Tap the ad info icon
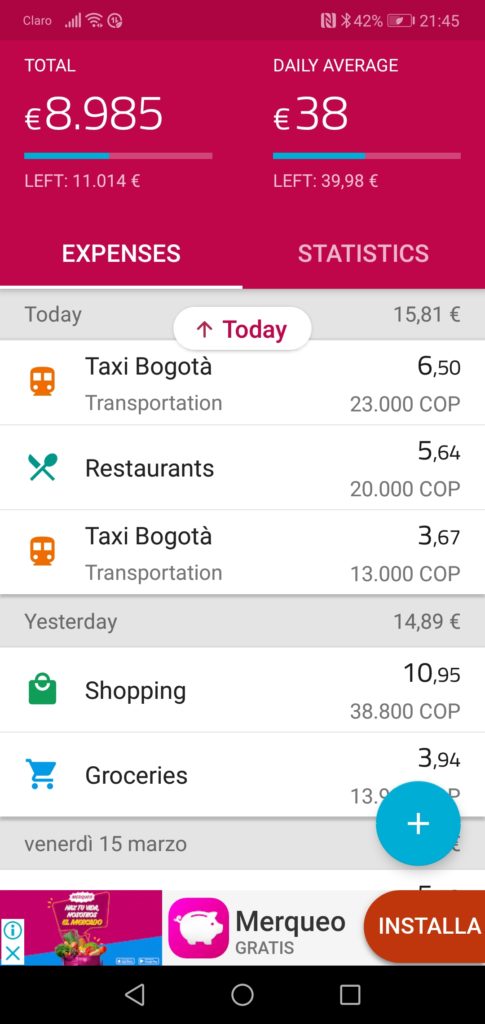Screen dimensions: 485x1024 coord(12,930)
